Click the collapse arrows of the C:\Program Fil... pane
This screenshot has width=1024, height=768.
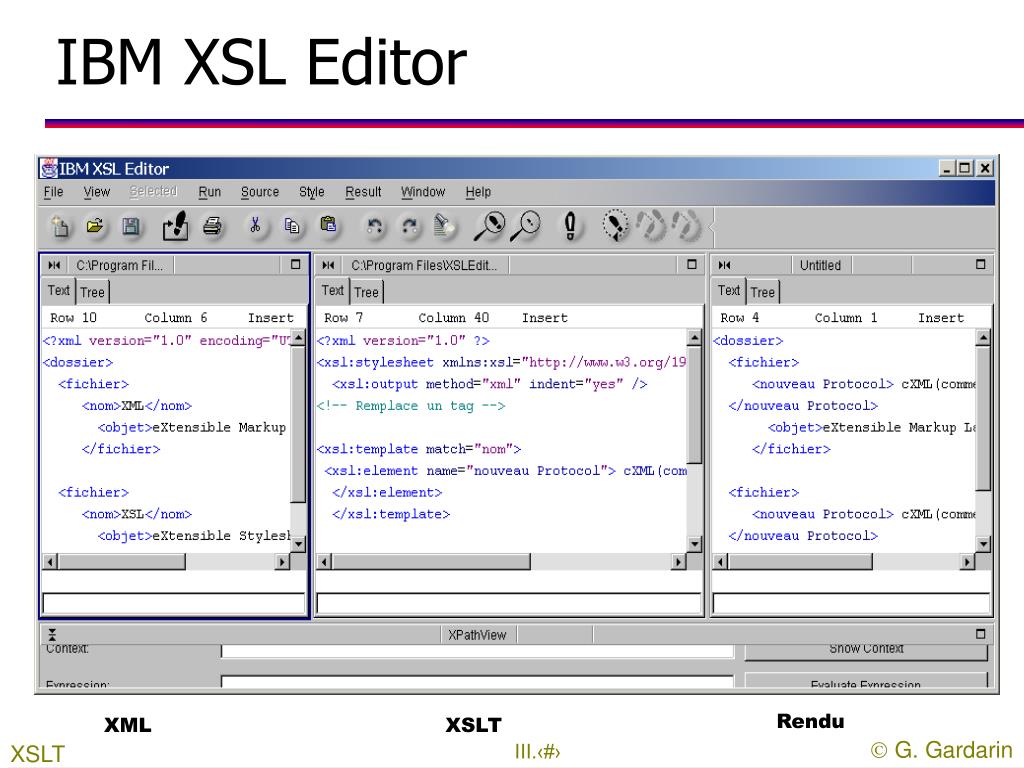click(54, 265)
